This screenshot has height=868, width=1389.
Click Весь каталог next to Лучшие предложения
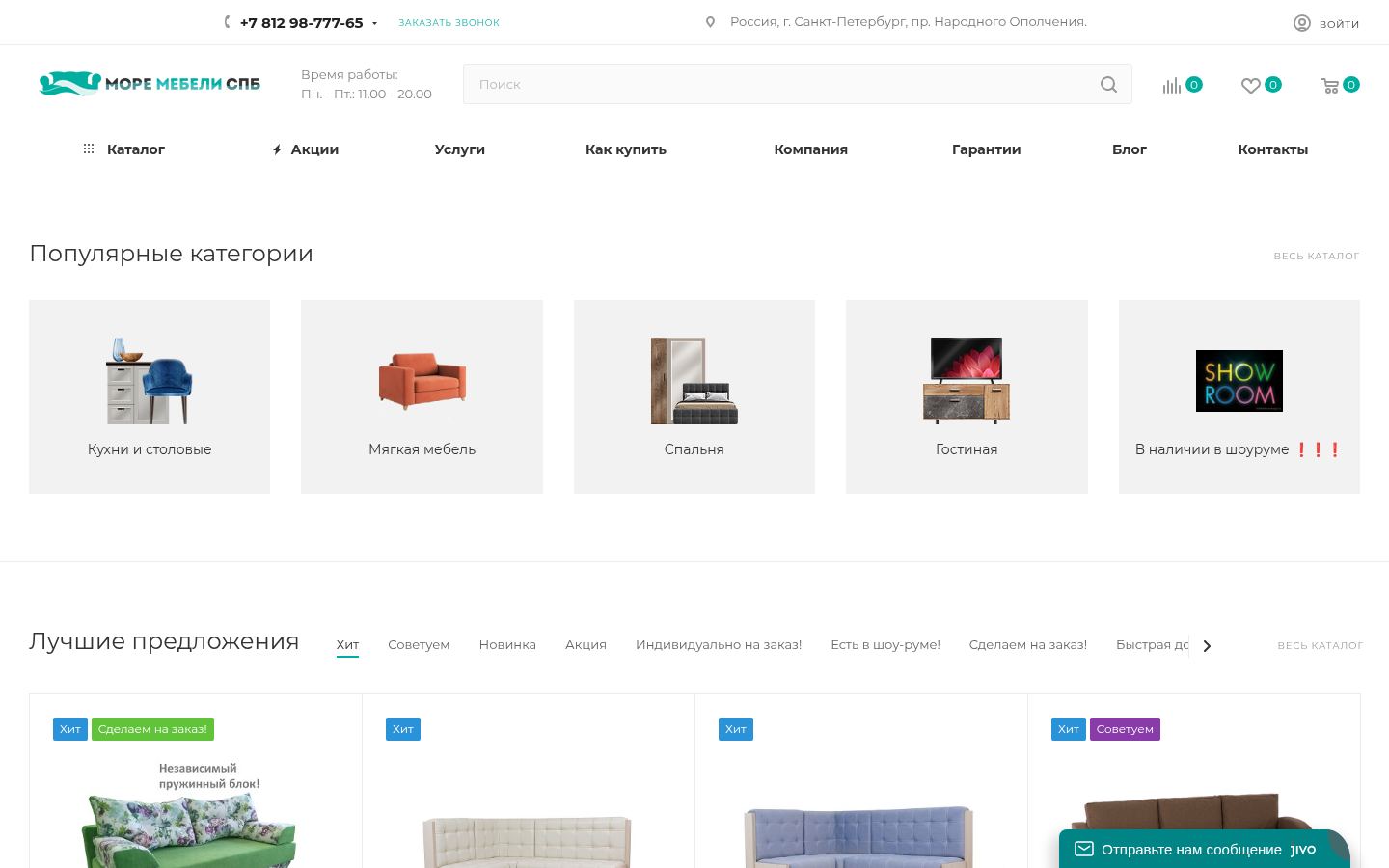tap(1320, 645)
